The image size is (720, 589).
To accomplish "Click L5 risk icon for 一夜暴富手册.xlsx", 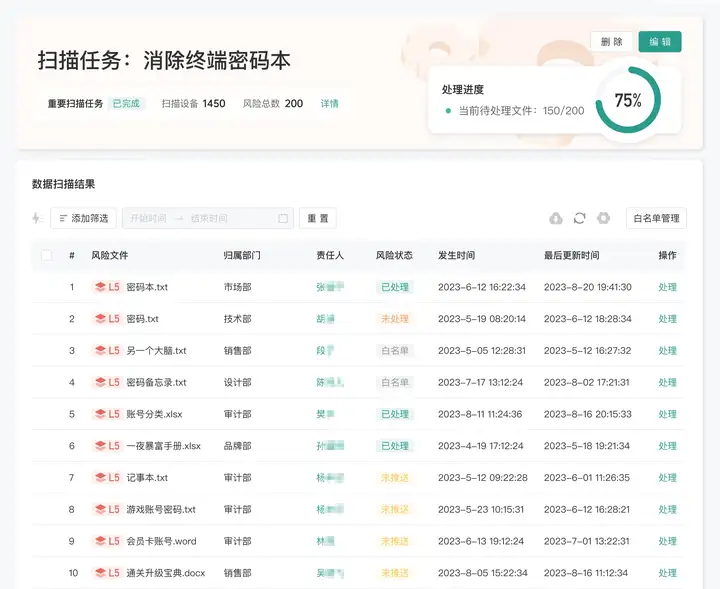I will click(x=107, y=446).
